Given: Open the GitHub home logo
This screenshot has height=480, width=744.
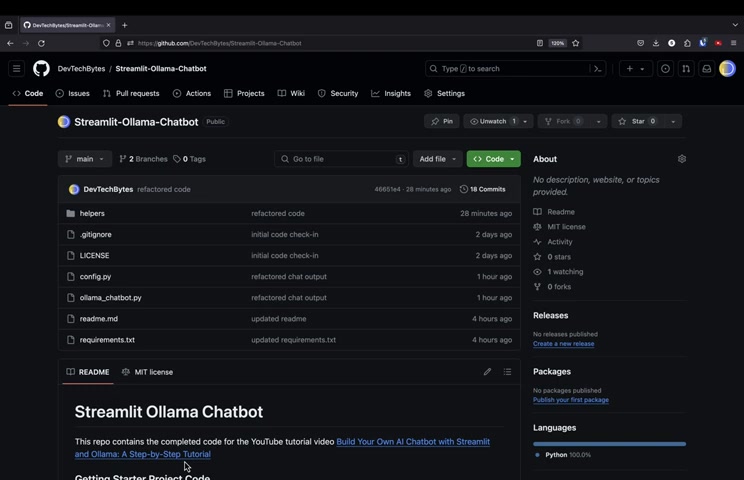Looking at the screenshot, I should coord(41,69).
